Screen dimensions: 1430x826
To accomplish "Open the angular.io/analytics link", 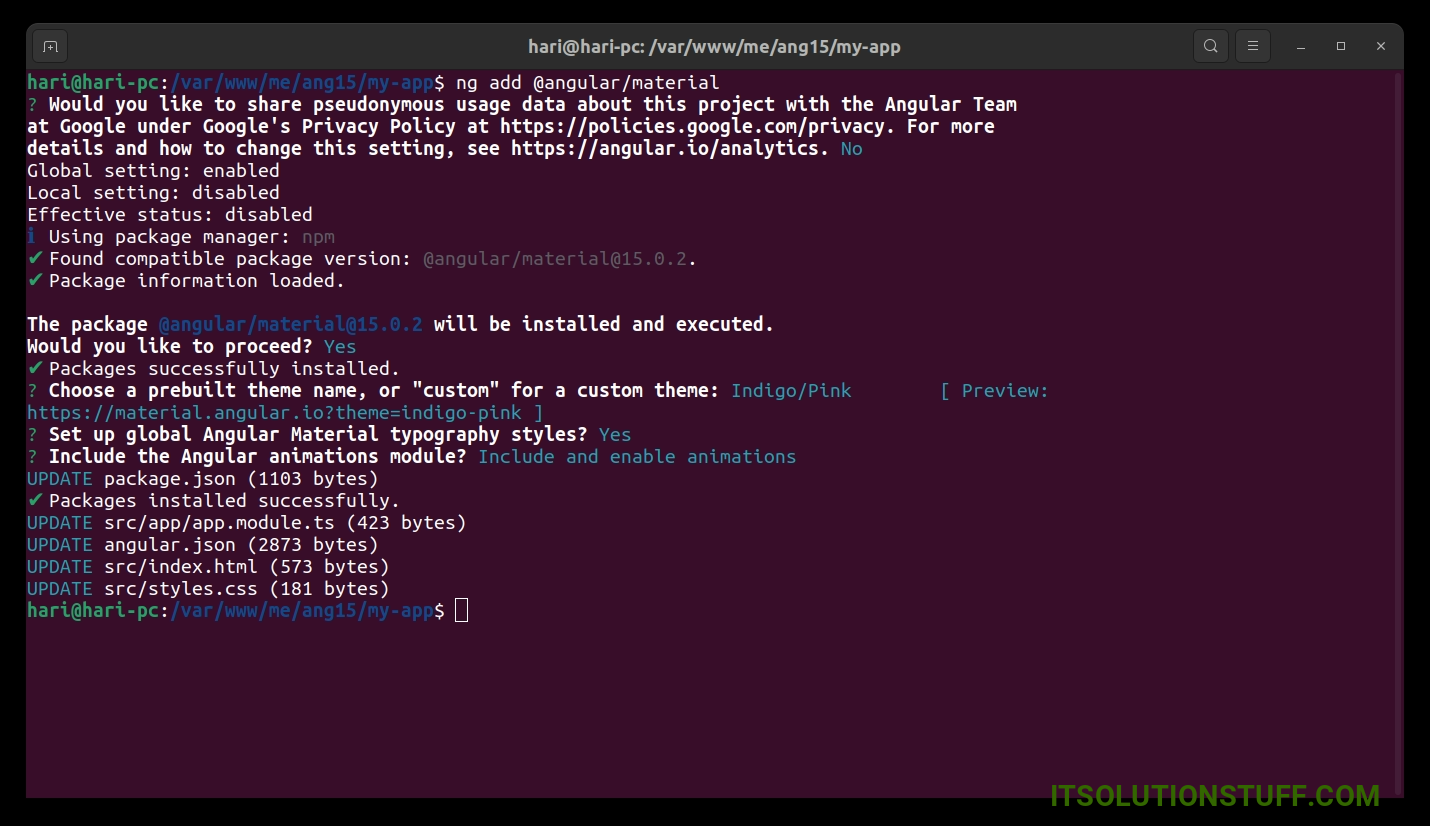I will [x=669, y=149].
